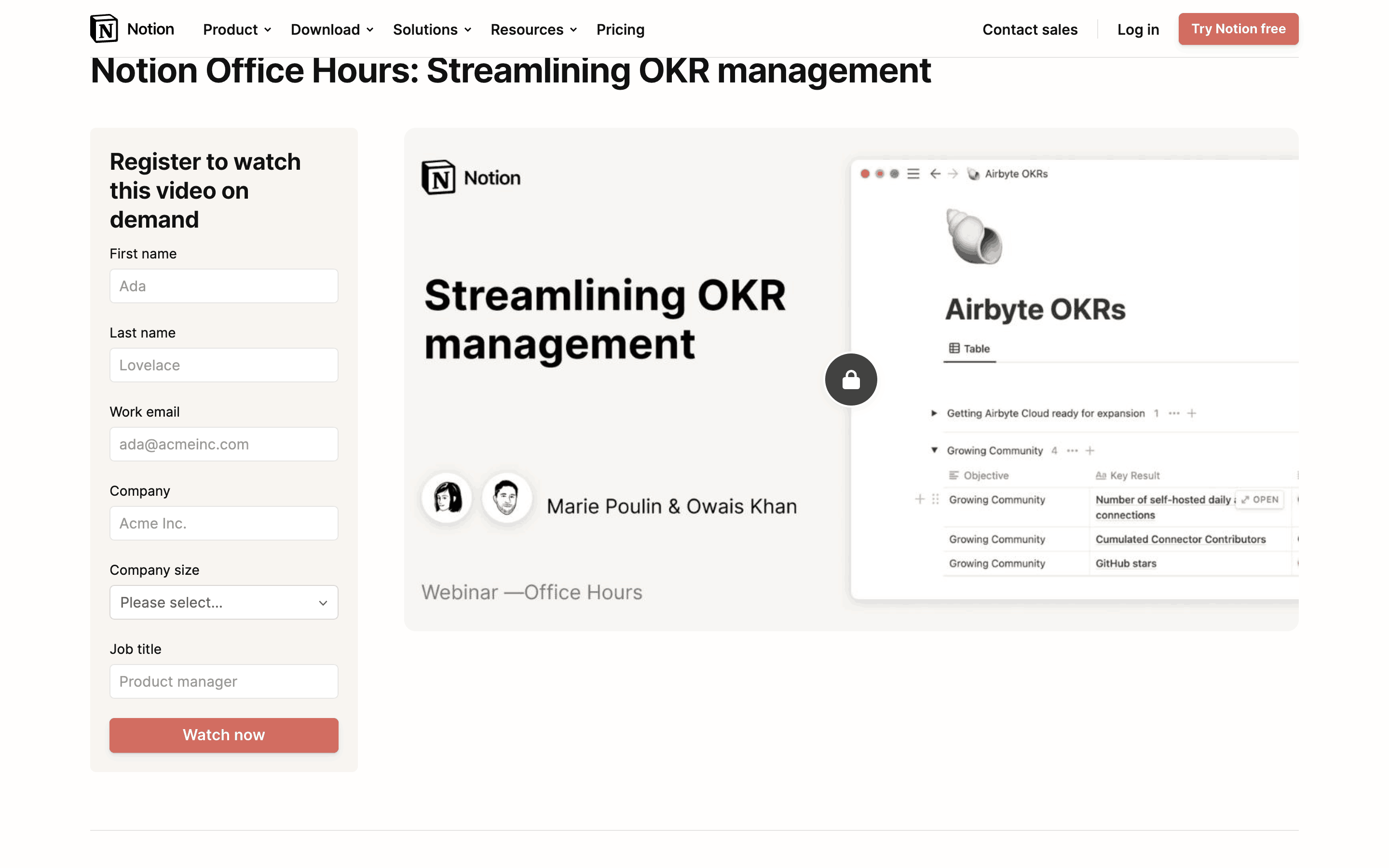Click the Notion logo in the navbar
The height and width of the screenshot is (868, 1389).
pyautogui.click(x=105, y=29)
